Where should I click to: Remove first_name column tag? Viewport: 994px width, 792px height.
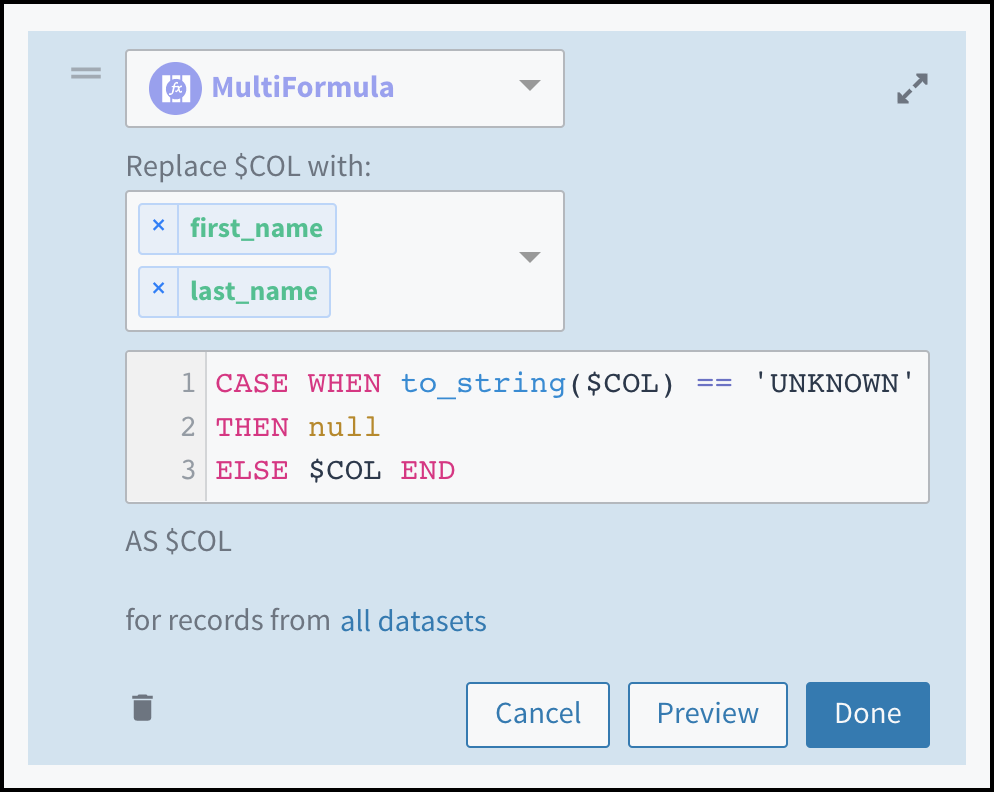[x=158, y=227]
